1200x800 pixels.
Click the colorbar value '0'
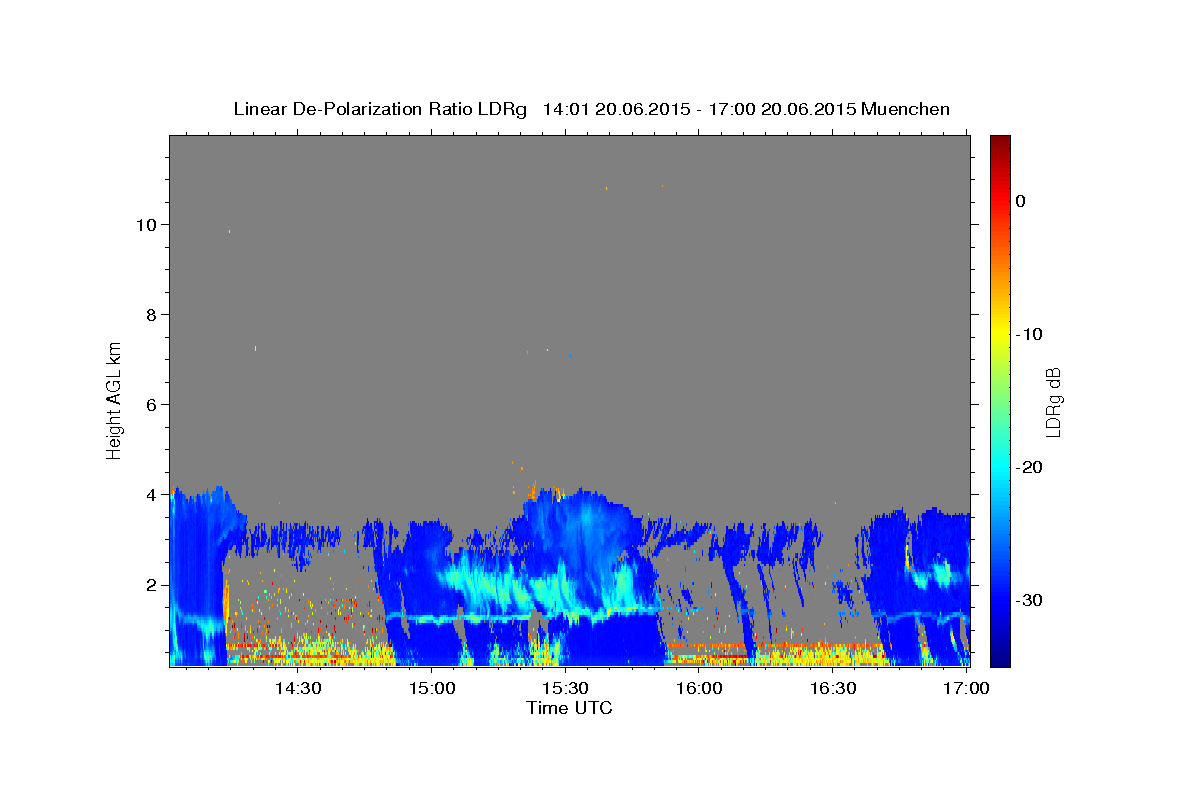point(1020,201)
